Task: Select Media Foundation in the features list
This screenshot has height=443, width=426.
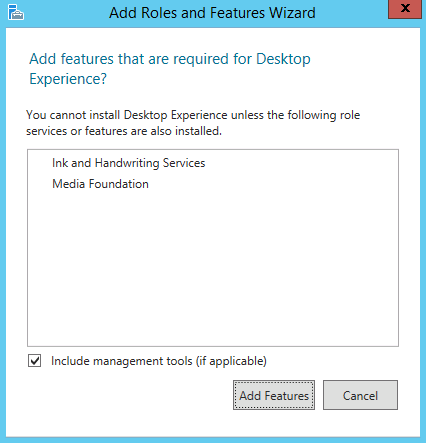Action: click(100, 184)
